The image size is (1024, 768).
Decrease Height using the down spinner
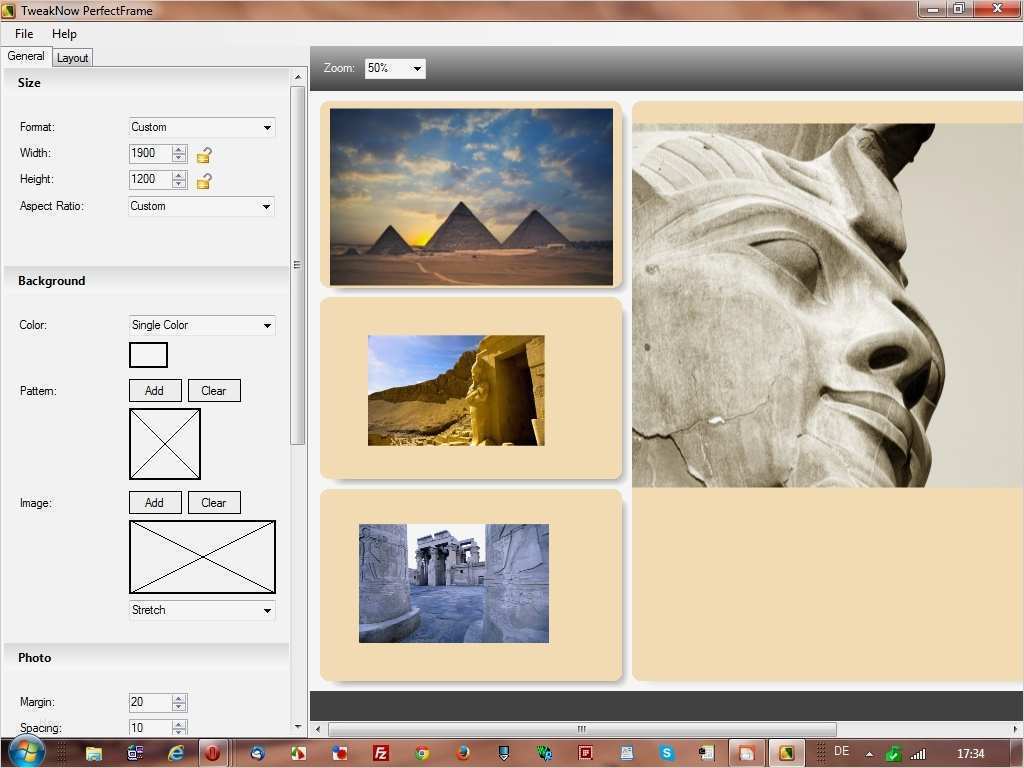[180, 184]
